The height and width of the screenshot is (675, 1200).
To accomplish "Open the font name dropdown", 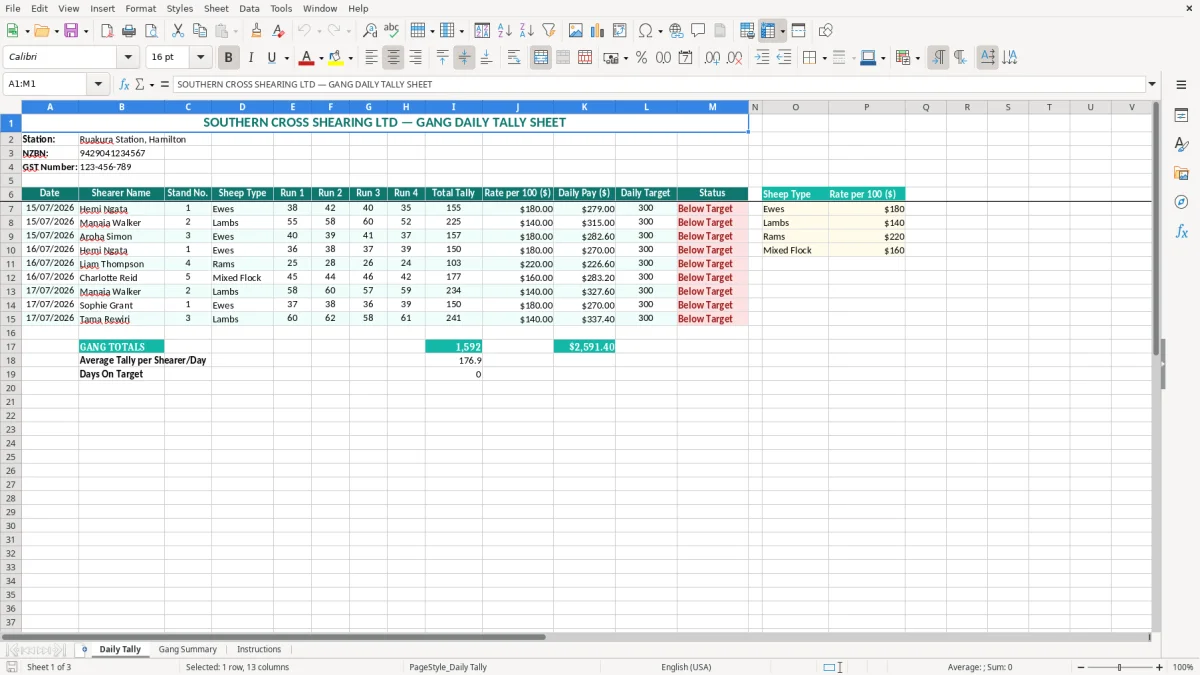I will pyautogui.click(x=129, y=58).
